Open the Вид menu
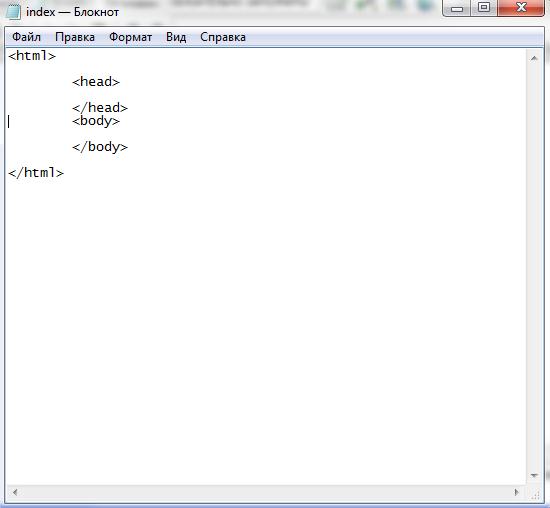 click(x=176, y=37)
